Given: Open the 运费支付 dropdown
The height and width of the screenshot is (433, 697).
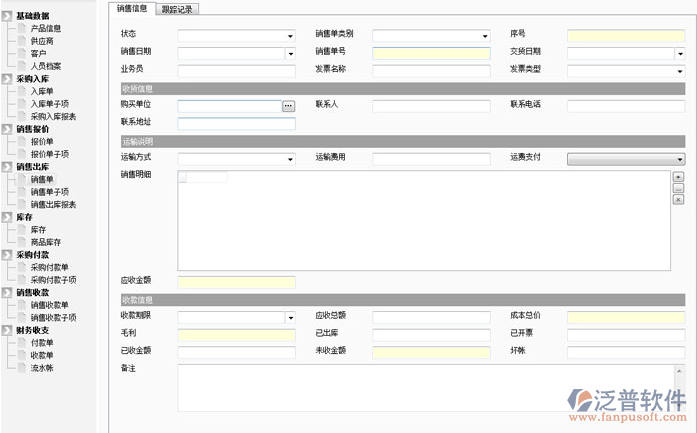Looking at the screenshot, I should [679, 159].
